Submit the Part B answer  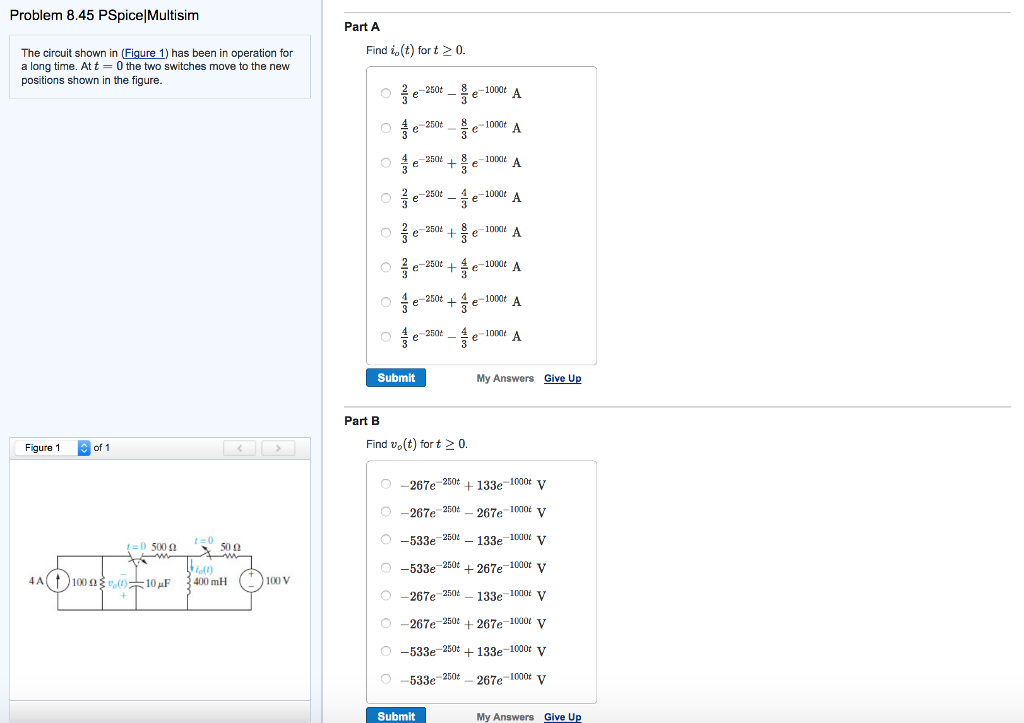coord(396,716)
